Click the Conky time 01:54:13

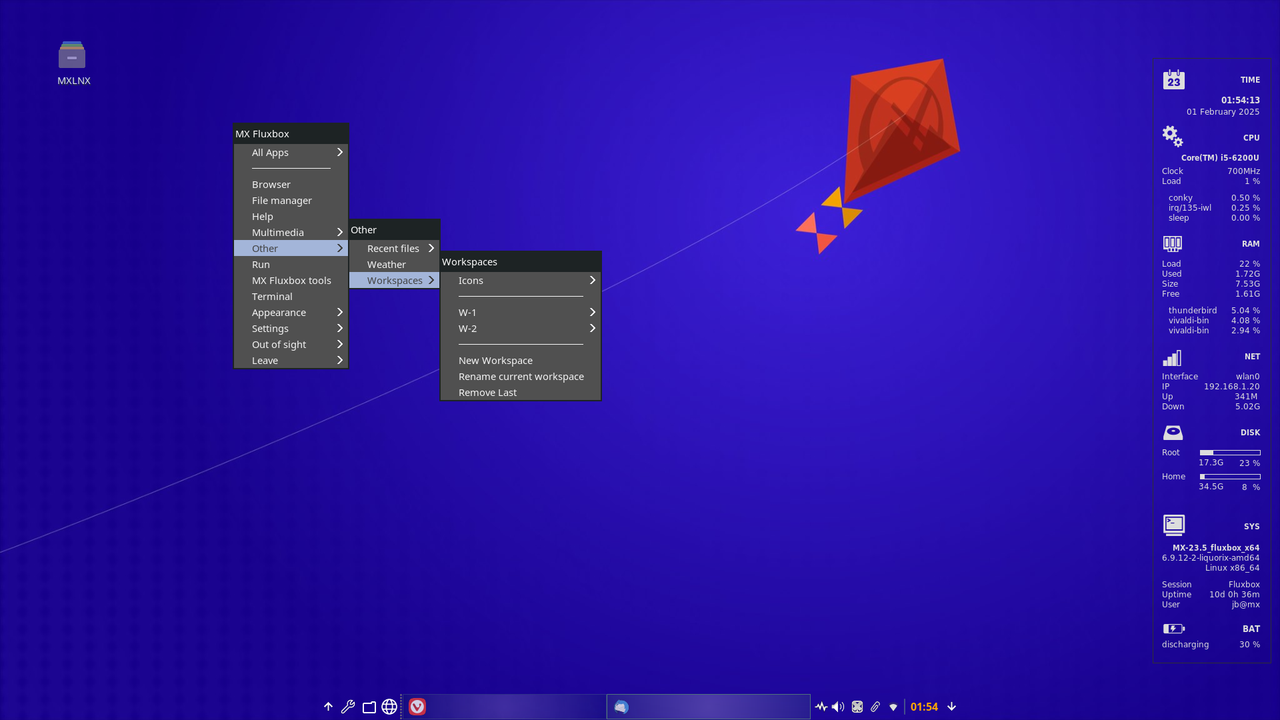(x=1240, y=100)
